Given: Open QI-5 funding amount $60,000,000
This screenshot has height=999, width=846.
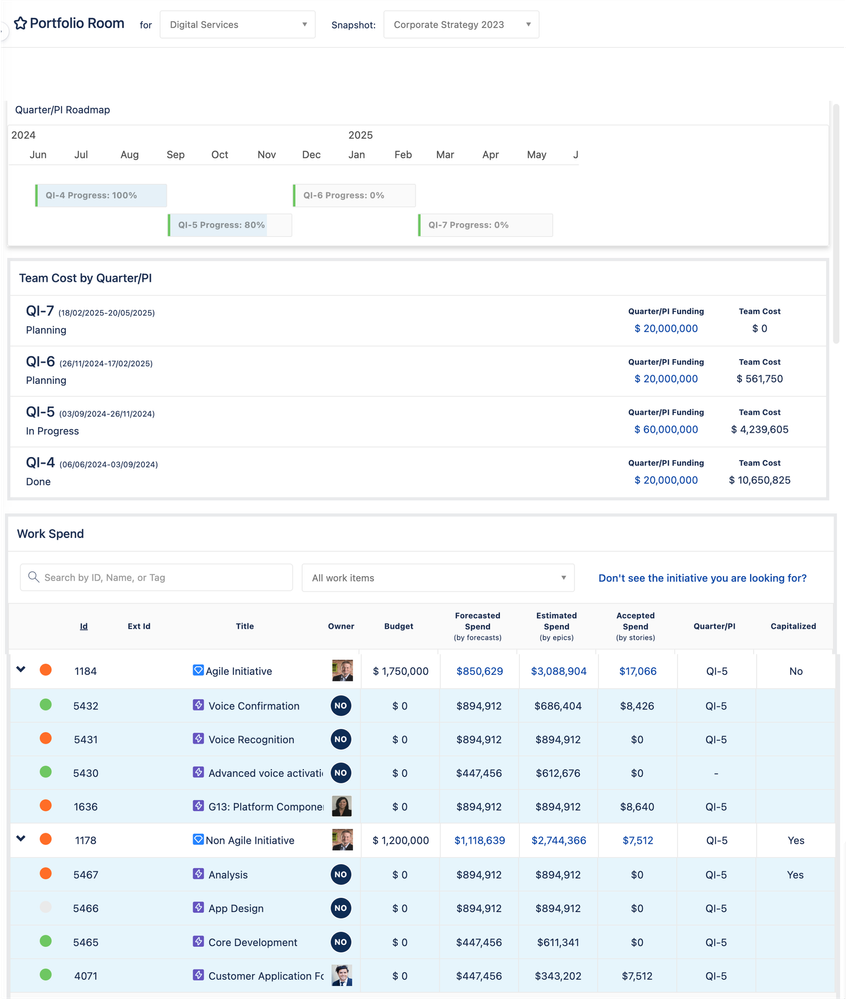Looking at the screenshot, I should tap(666, 430).
